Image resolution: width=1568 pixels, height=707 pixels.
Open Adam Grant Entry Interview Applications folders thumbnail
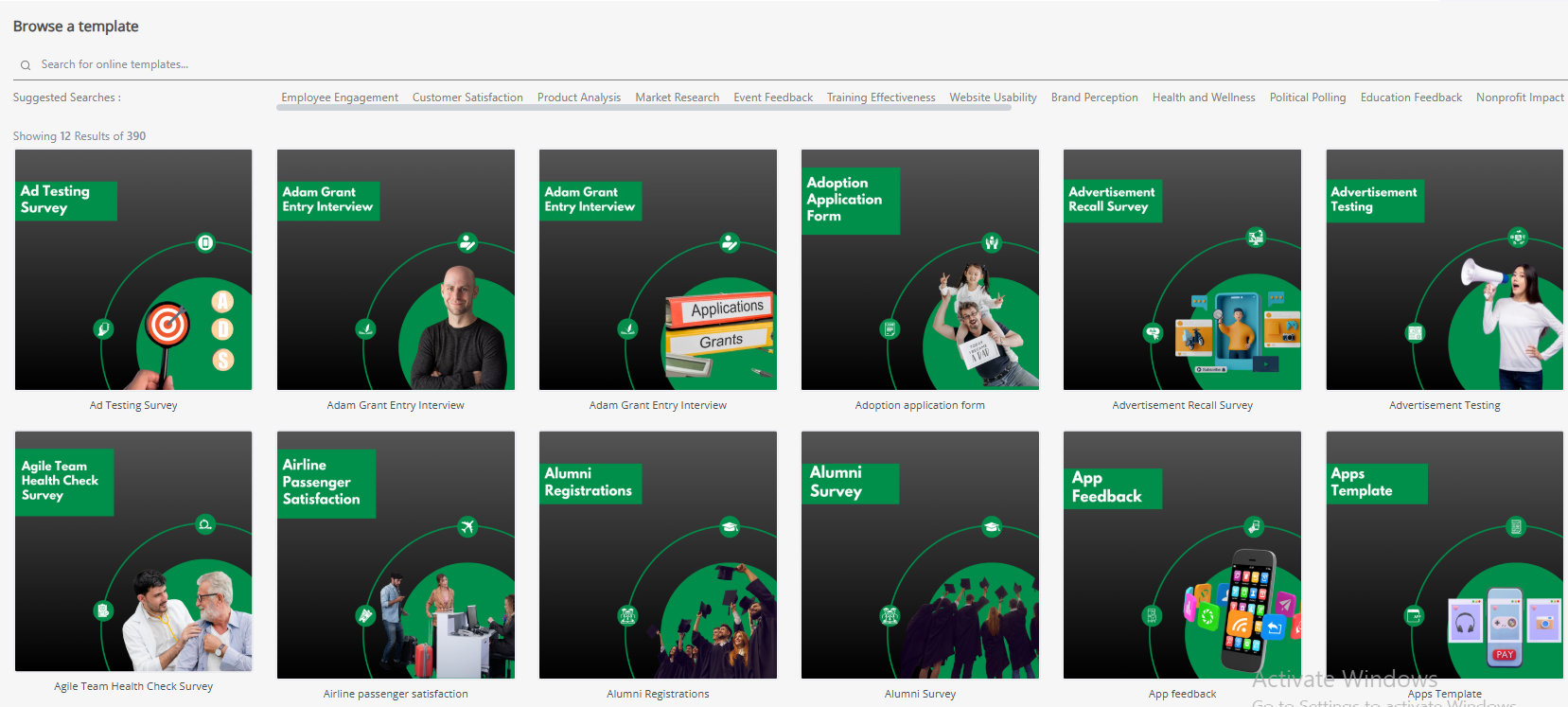click(x=658, y=270)
